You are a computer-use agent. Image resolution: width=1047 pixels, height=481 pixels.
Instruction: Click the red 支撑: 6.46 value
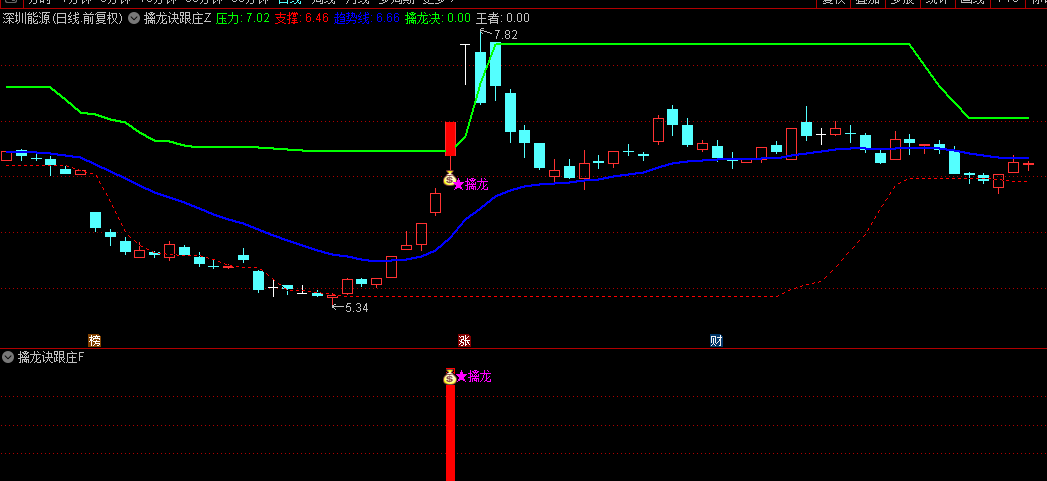click(302, 19)
